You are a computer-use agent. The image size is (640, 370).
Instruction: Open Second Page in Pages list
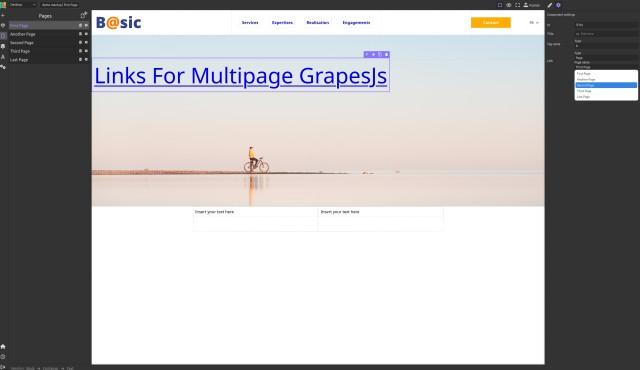point(48,42)
